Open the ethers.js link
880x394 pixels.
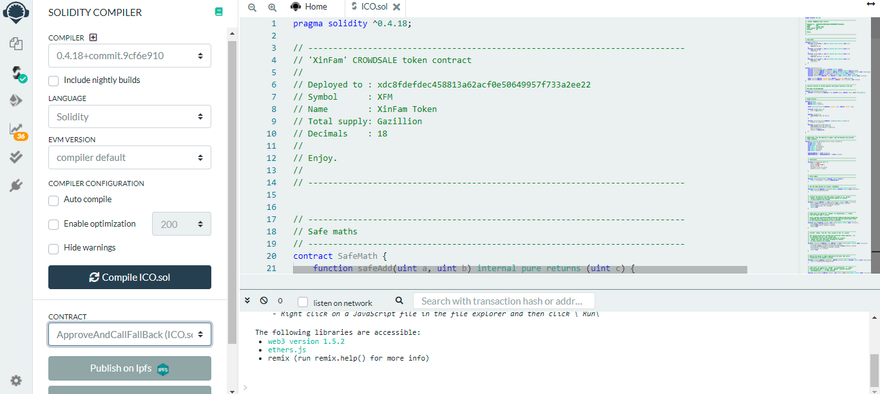coord(287,350)
